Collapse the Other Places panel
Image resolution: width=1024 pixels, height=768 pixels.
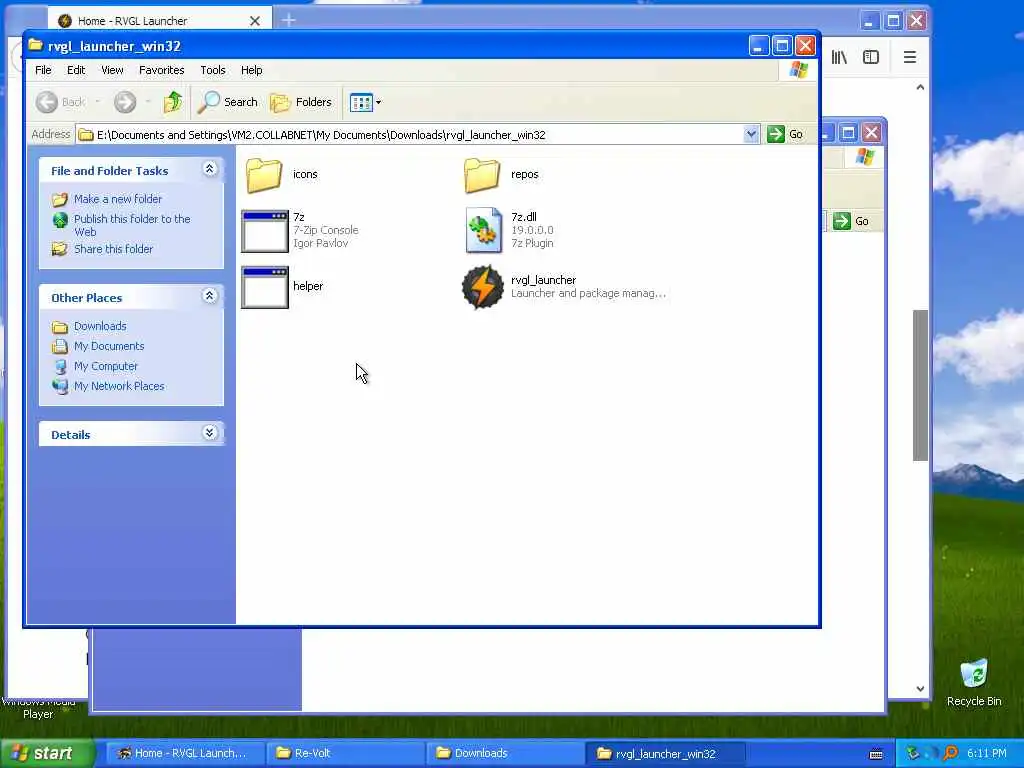(x=210, y=296)
